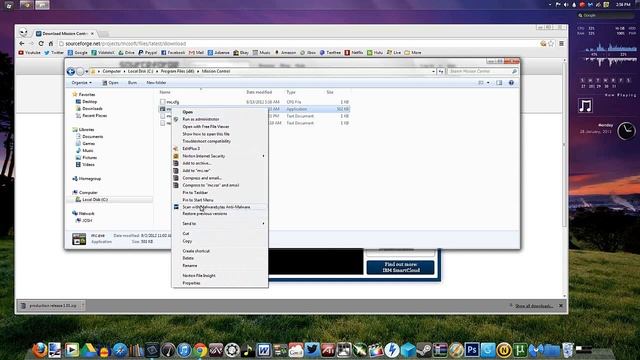Click Chrome reload page icon
Screen dimensions: 640x360
(x=41, y=43)
